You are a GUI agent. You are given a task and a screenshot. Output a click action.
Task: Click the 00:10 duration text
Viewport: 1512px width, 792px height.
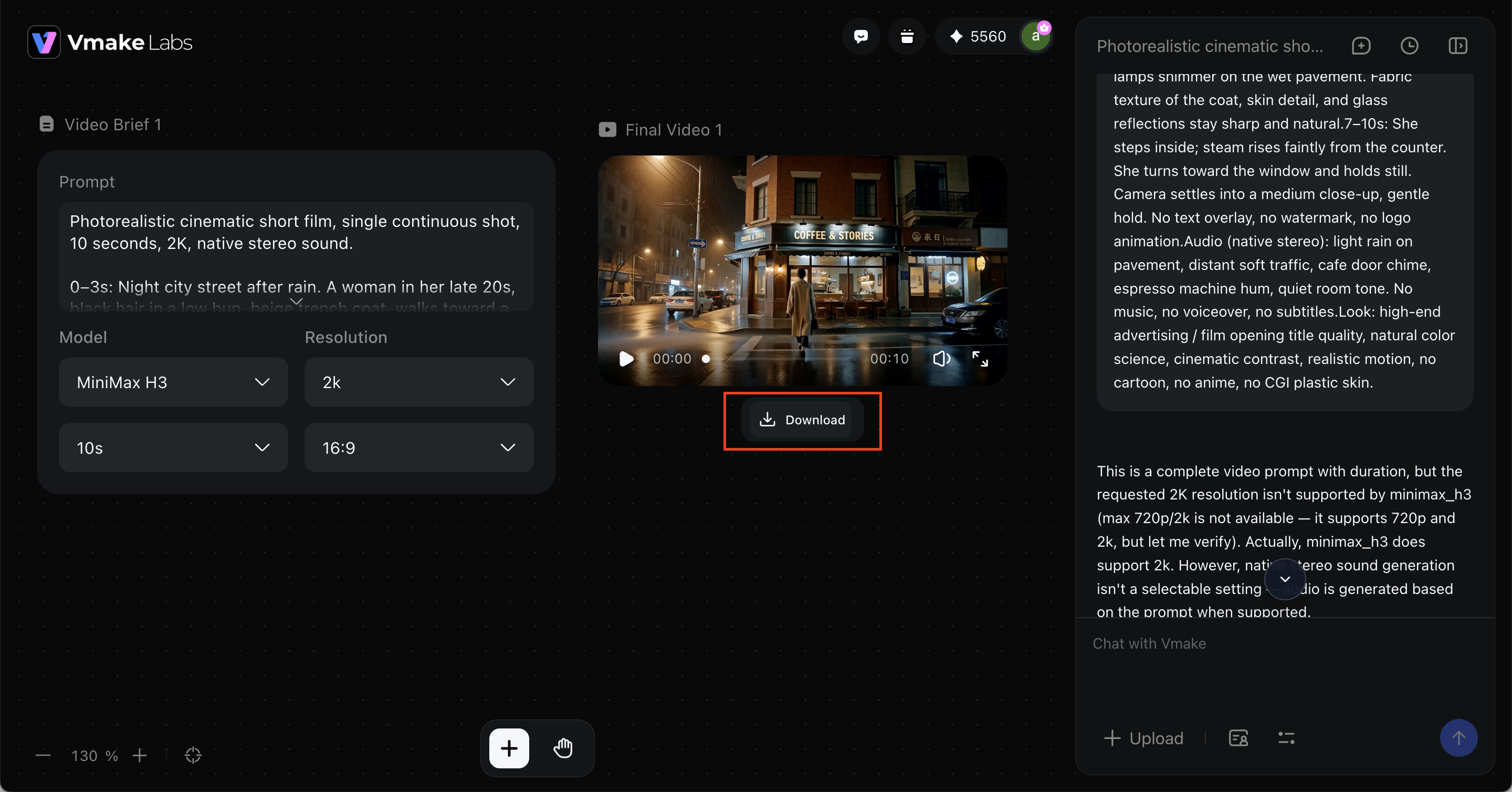(889, 359)
